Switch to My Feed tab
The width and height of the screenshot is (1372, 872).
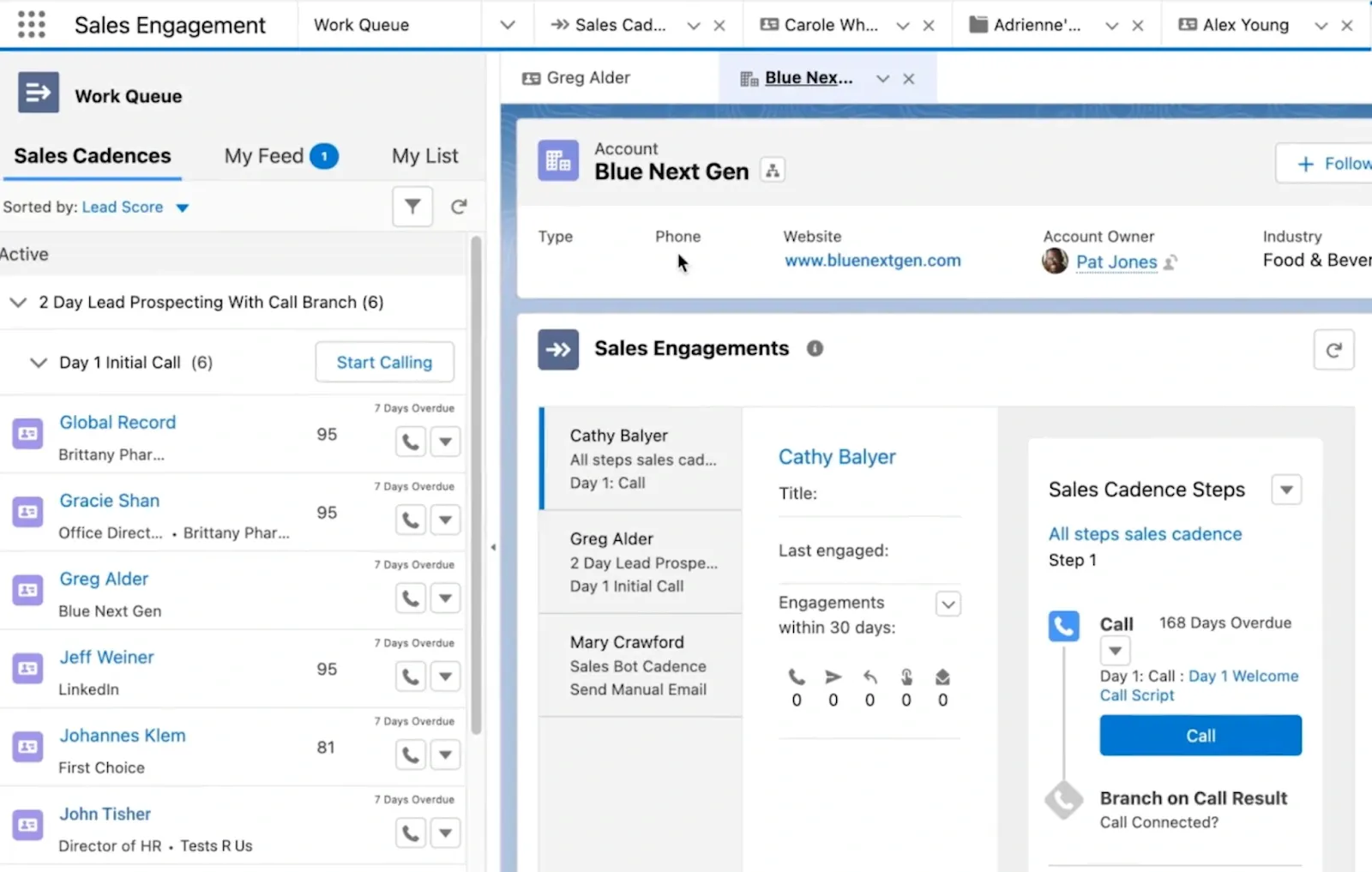[x=280, y=156]
